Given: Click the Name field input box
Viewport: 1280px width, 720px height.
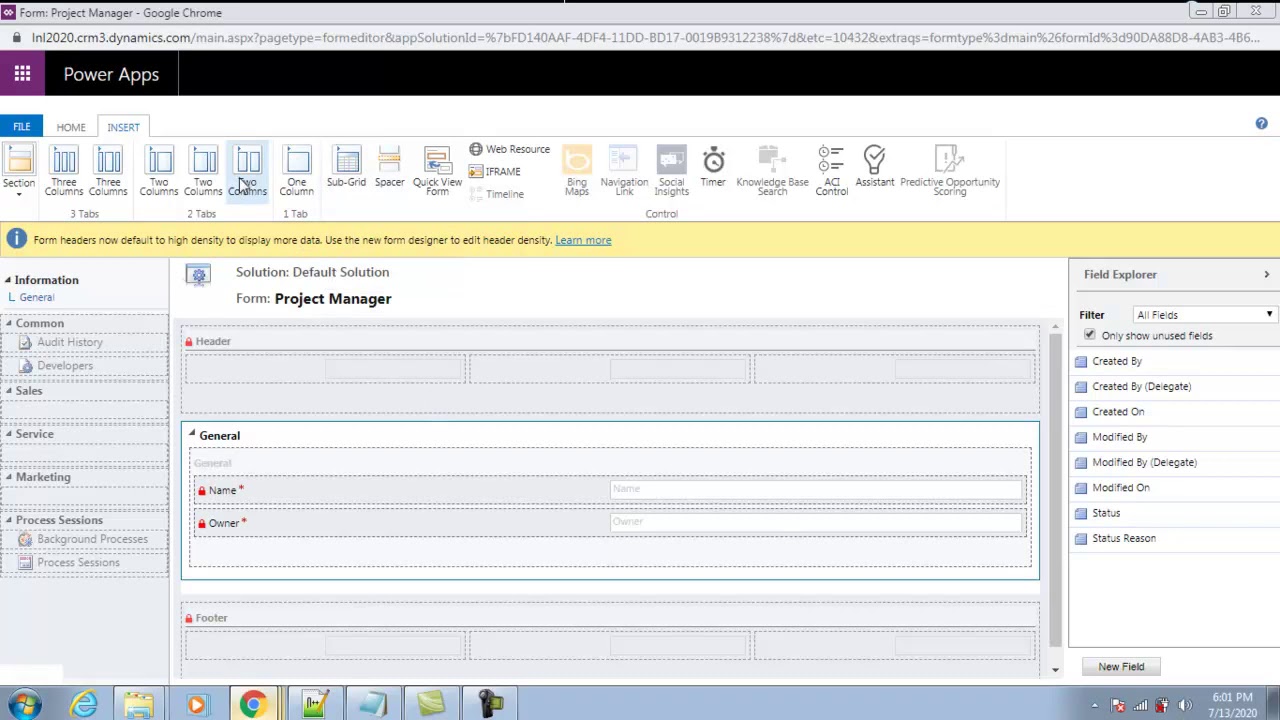Looking at the screenshot, I should (816, 489).
